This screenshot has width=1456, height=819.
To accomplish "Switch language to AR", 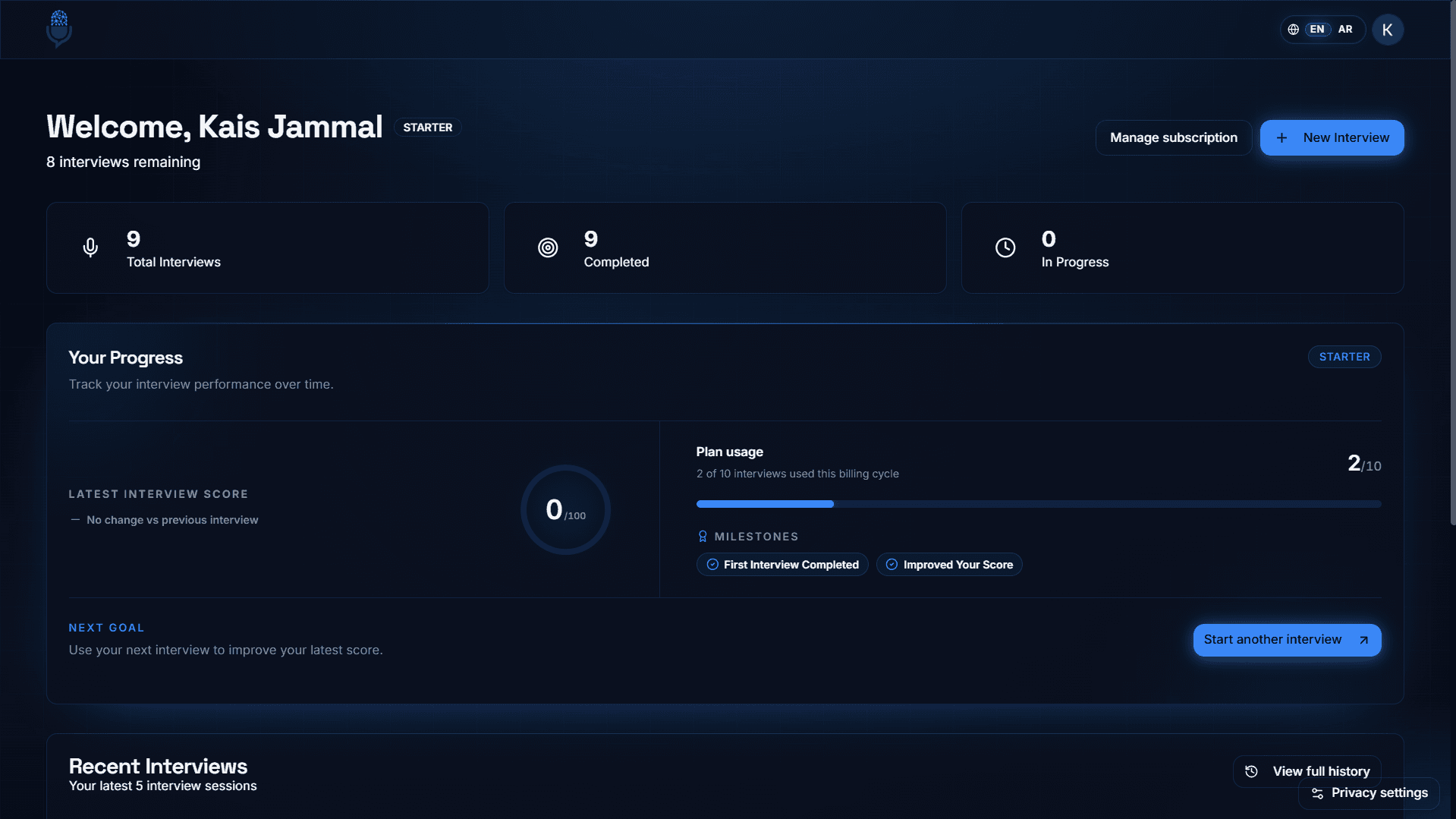I will (1345, 30).
